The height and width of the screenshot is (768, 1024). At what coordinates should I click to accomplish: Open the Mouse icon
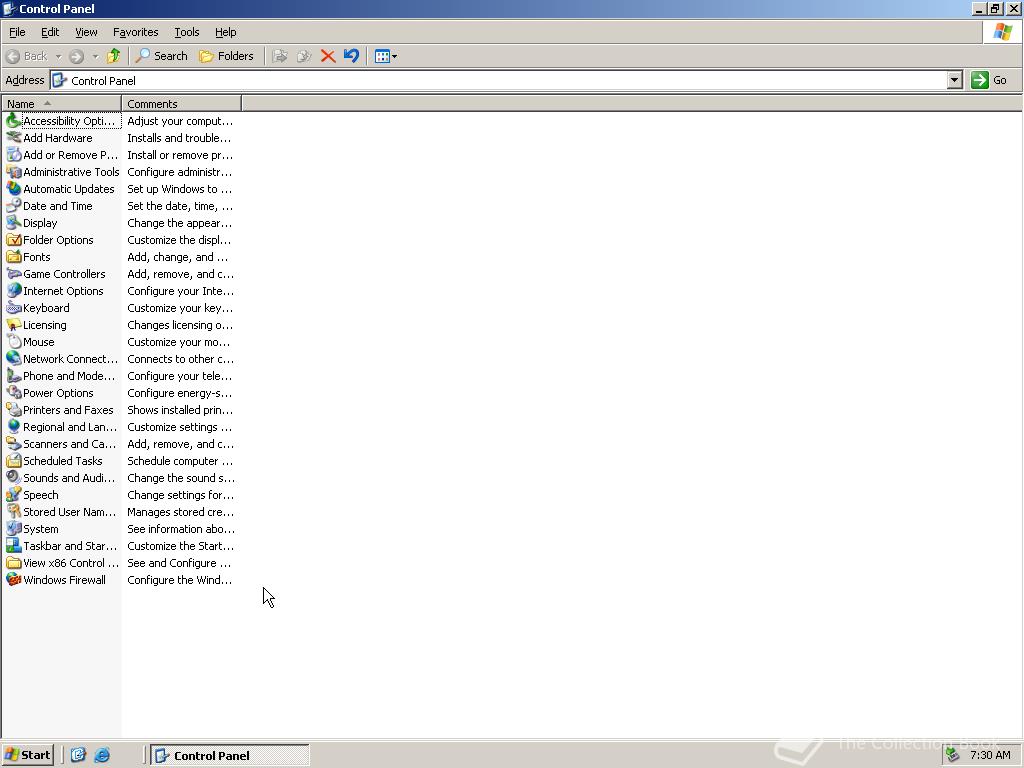tap(14, 342)
